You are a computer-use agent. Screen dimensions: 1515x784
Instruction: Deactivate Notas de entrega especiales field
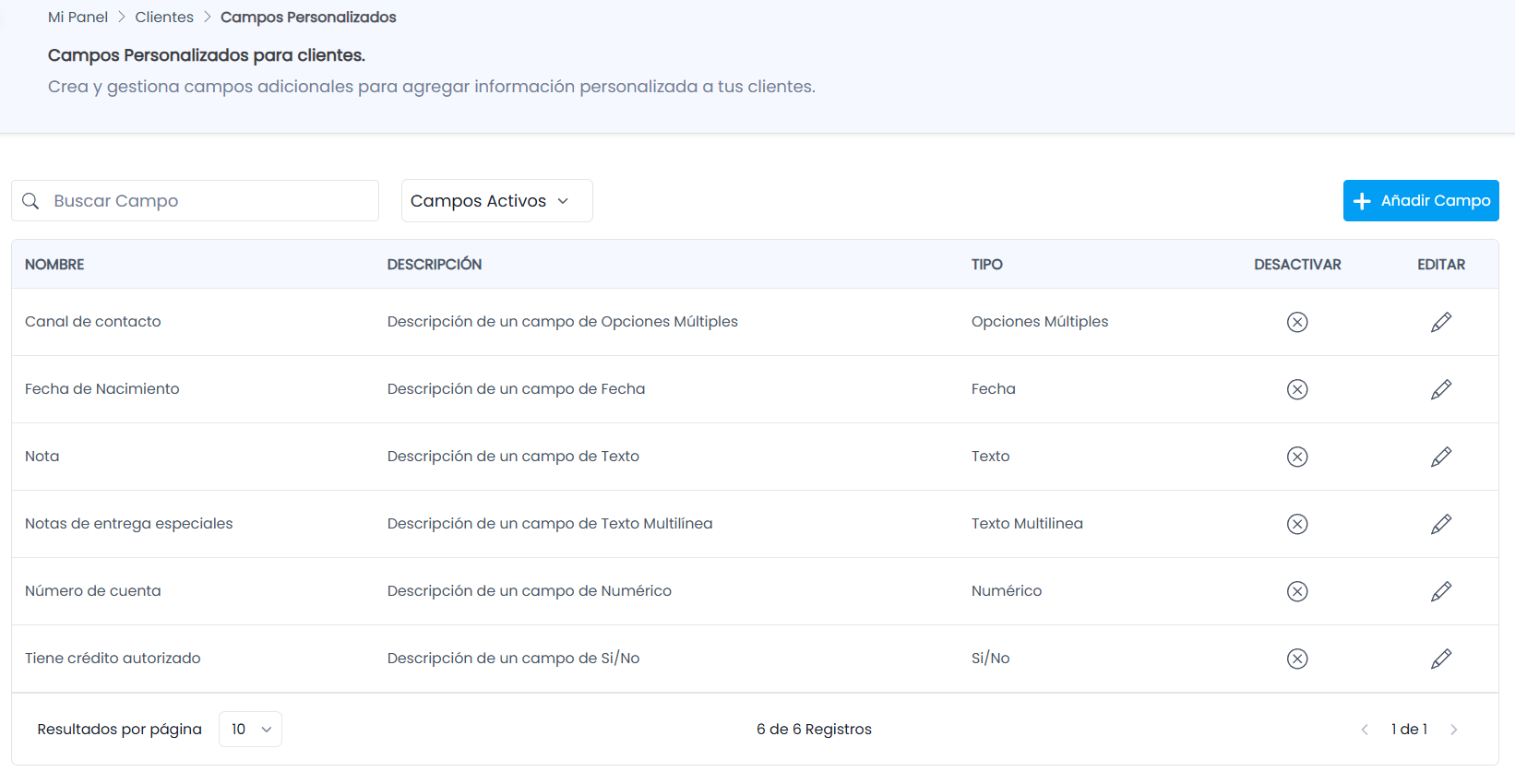(1297, 524)
